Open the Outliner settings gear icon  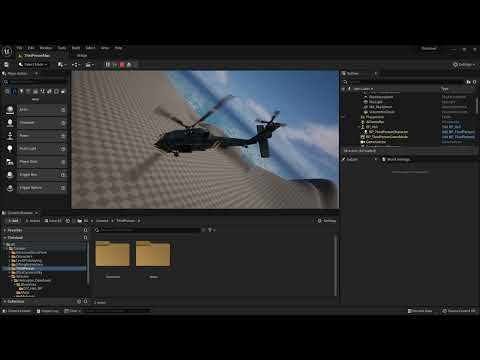[x=474, y=82]
